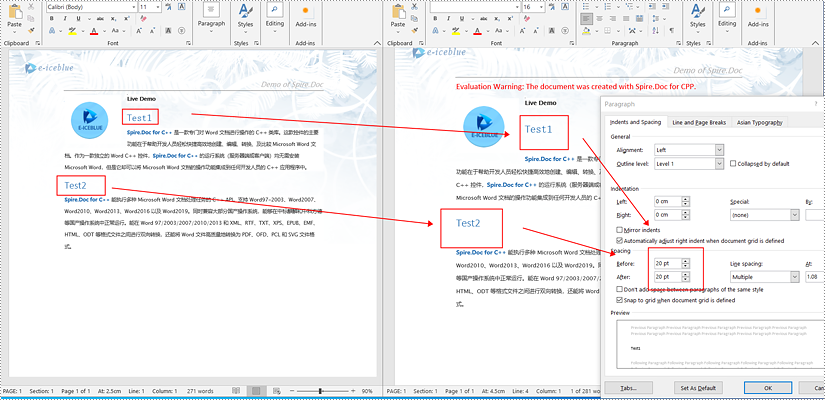Open Styles gallery in the left window
The image size is (825, 400).
coord(245,17)
